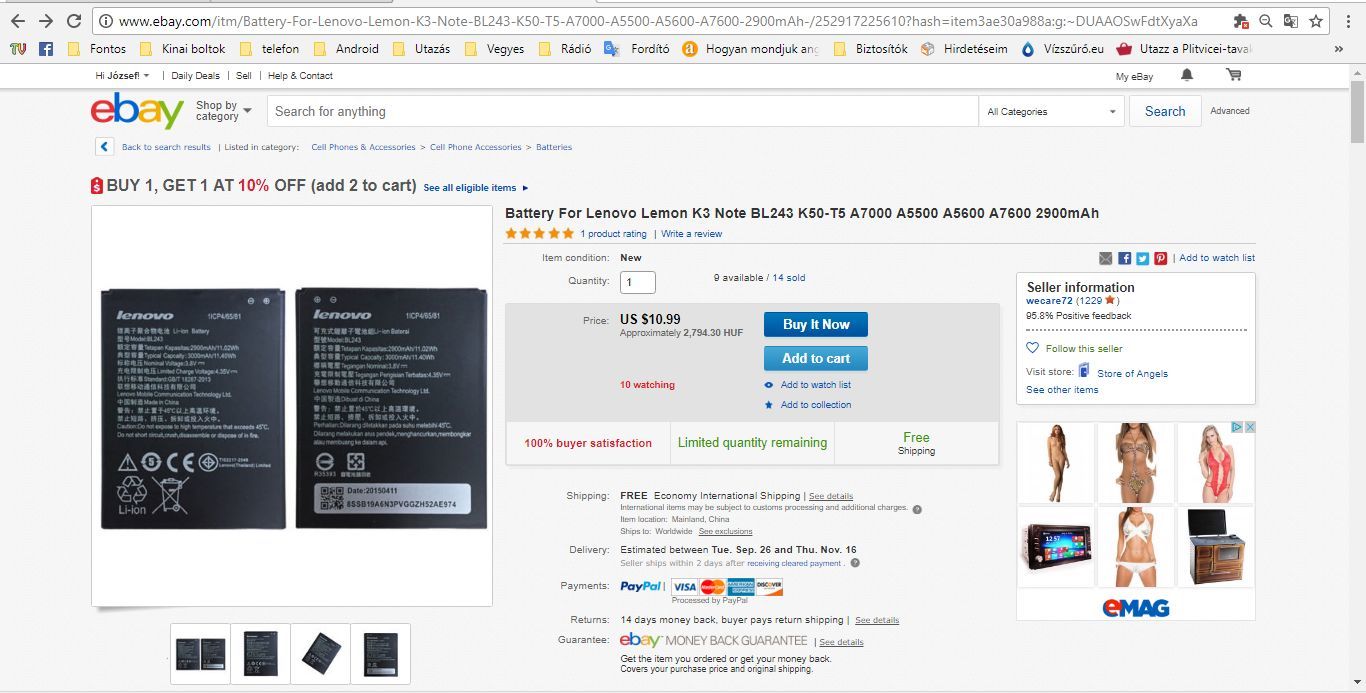The height and width of the screenshot is (693, 1366).
Task: Bookmark this page with the star icon
Action: pyautogui.click(x=1316, y=21)
